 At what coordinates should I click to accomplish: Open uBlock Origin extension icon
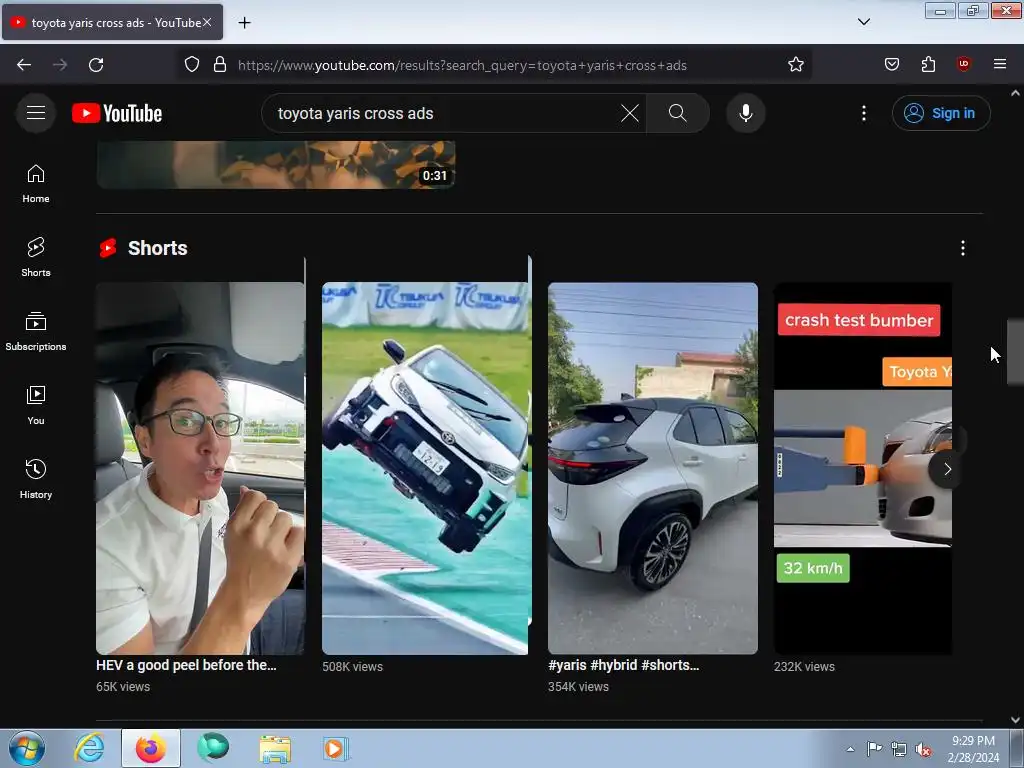tap(963, 64)
